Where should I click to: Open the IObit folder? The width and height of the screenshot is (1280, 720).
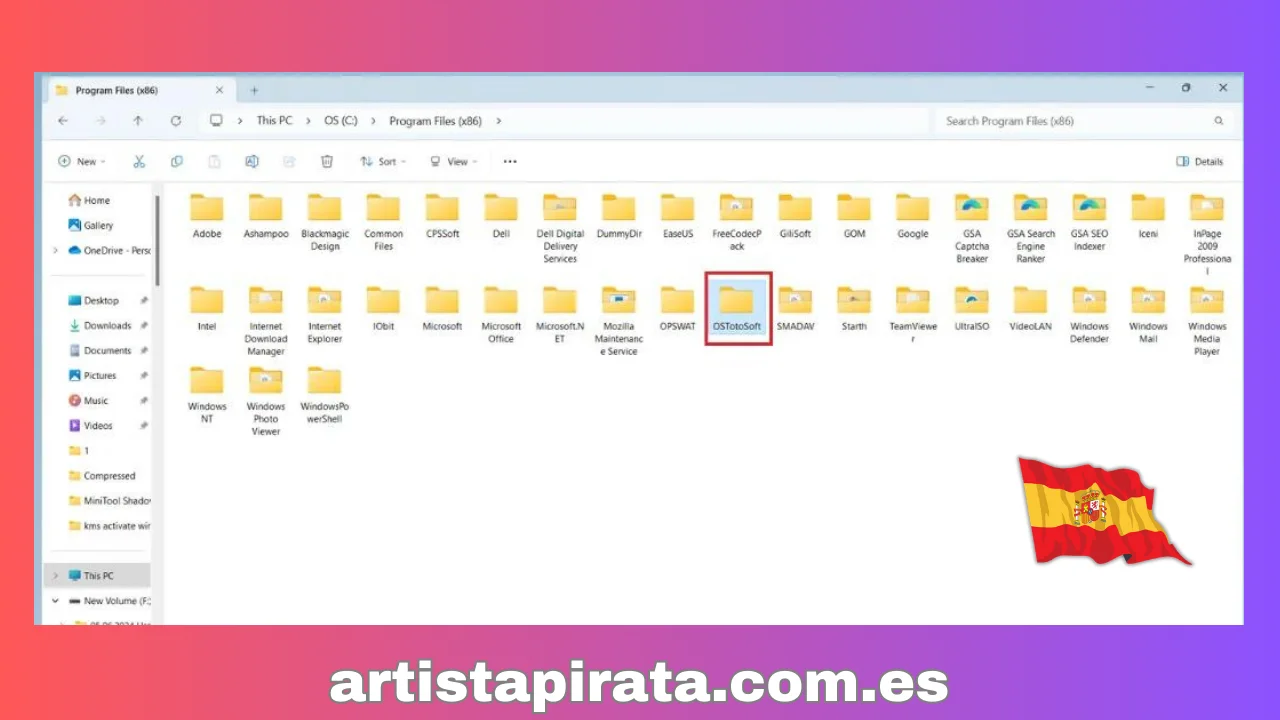click(383, 308)
